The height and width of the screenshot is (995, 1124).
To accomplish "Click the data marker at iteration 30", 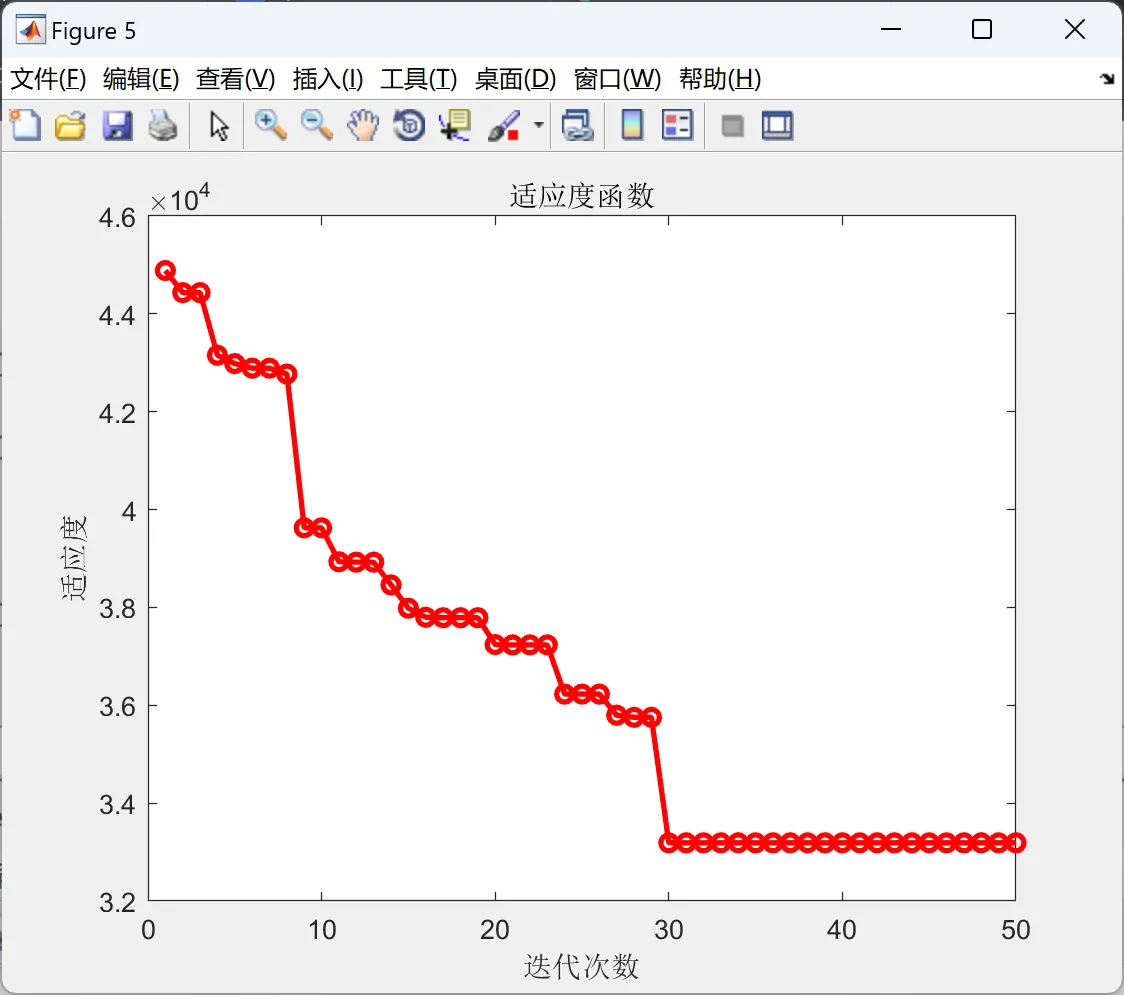I will 669,843.
